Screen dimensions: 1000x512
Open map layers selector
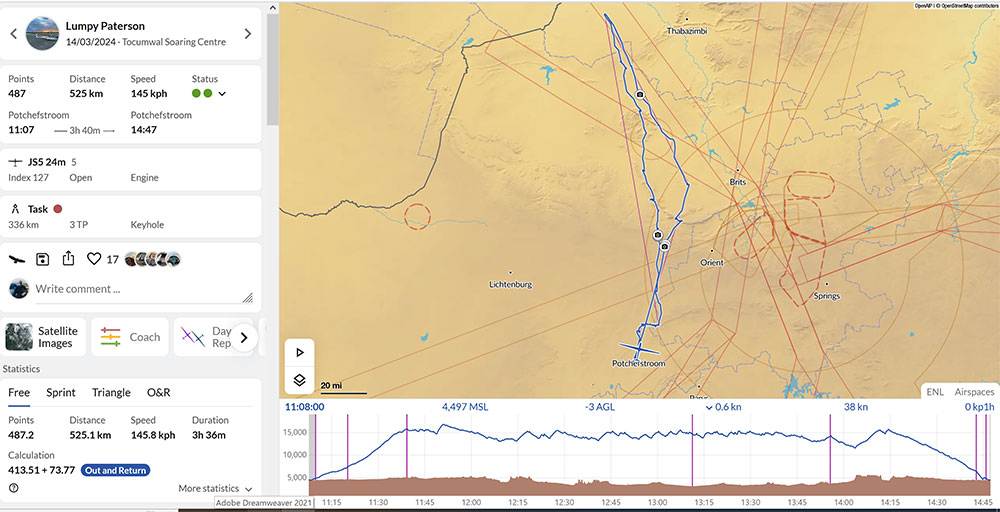point(299,380)
